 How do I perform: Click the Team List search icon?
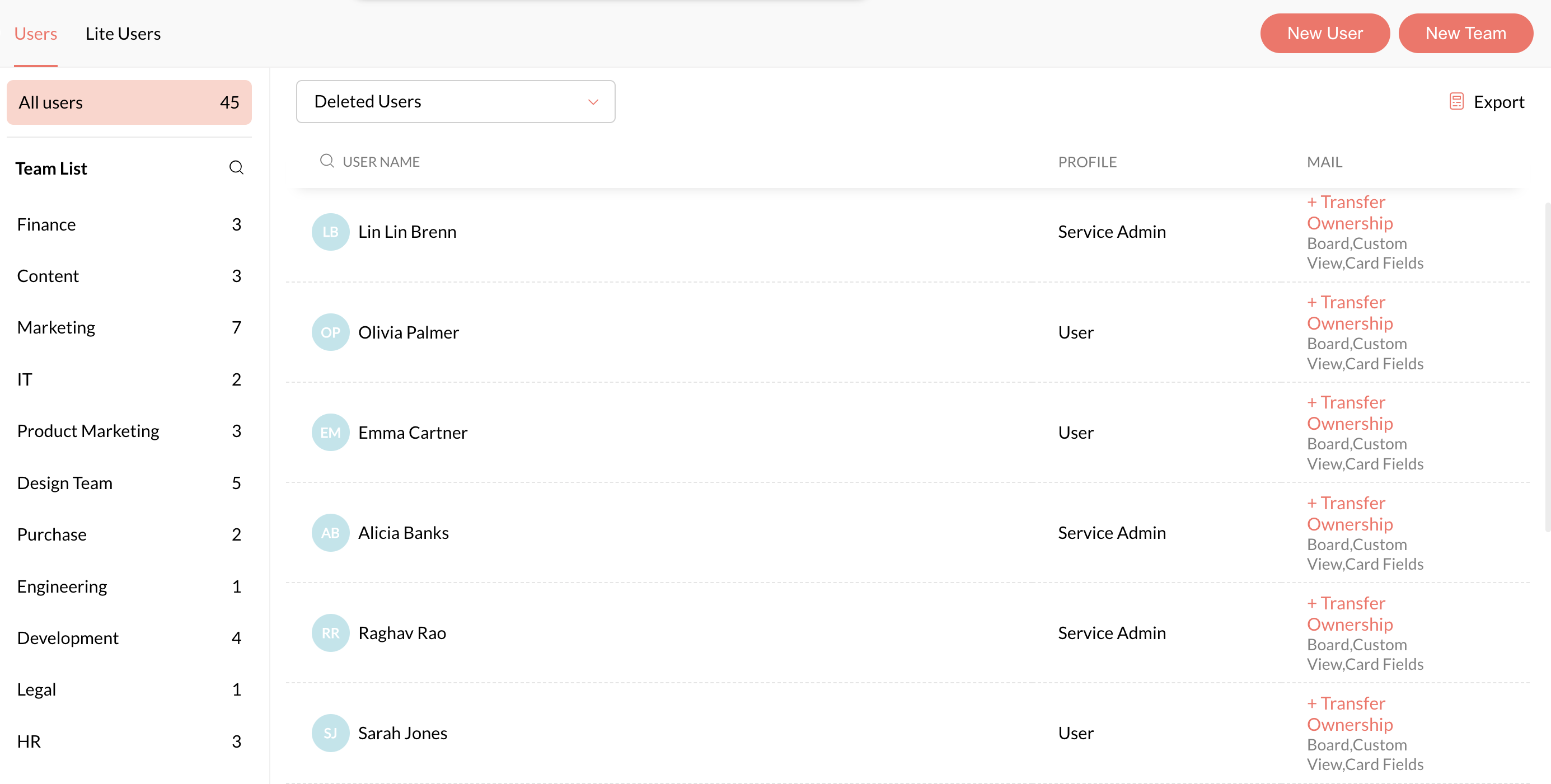pos(236,167)
